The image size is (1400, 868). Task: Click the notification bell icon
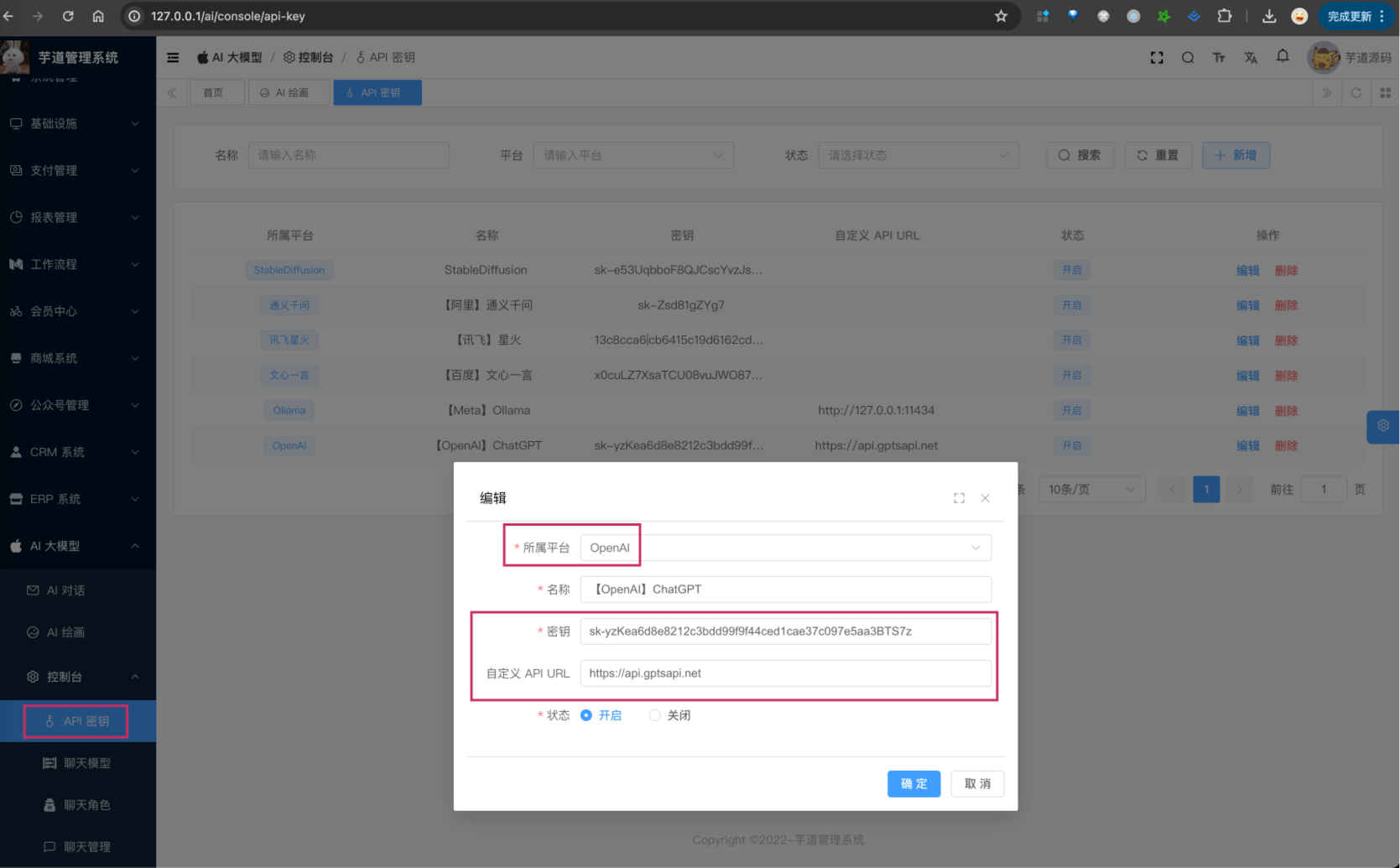(1283, 57)
